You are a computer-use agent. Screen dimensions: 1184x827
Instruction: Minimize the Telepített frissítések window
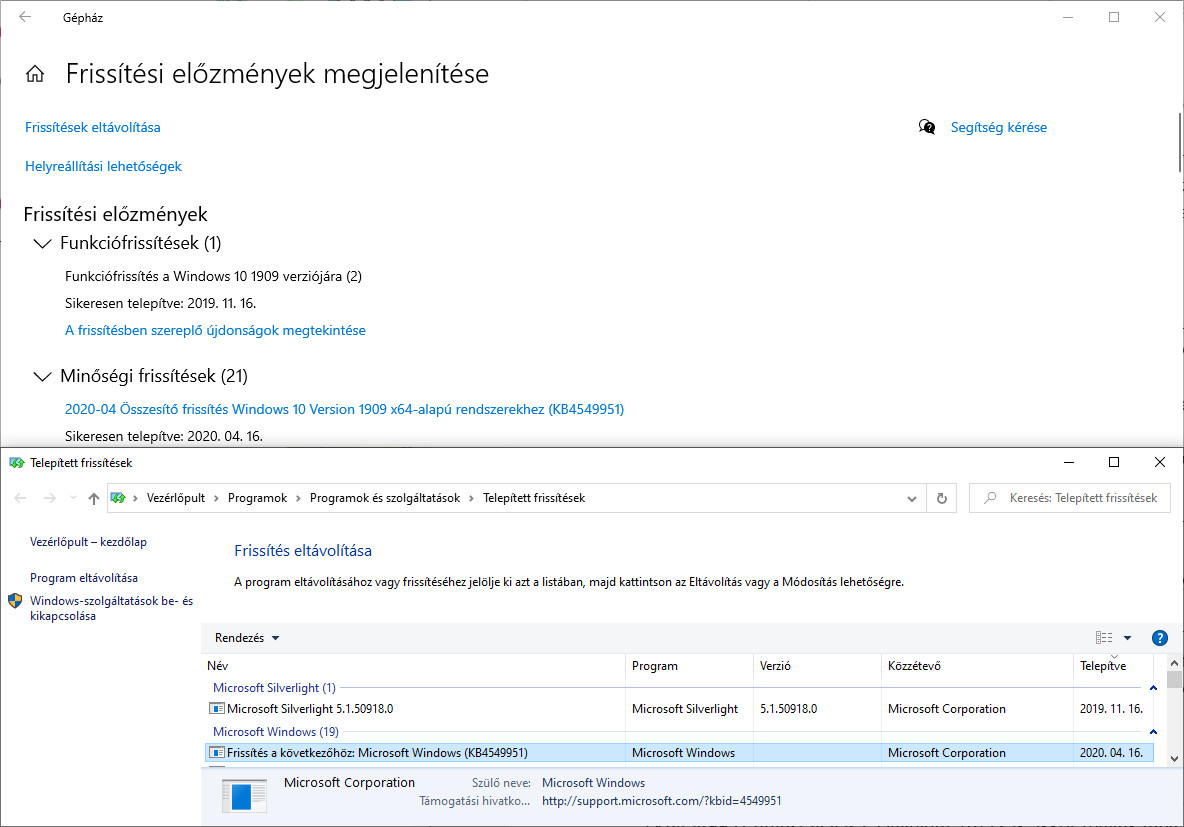pyautogui.click(x=1068, y=462)
